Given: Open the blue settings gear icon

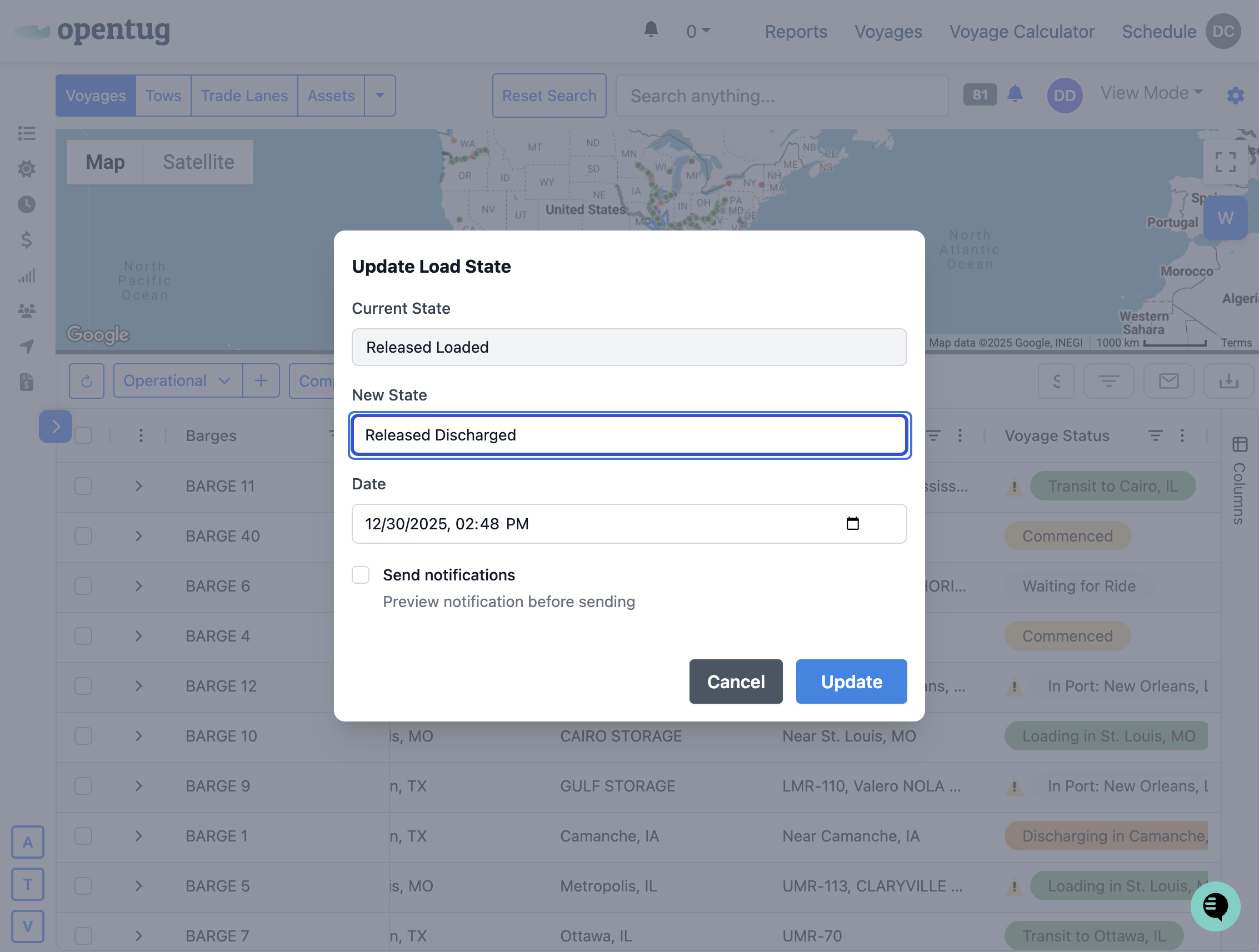Looking at the screenshot, I should [1235, 95].
